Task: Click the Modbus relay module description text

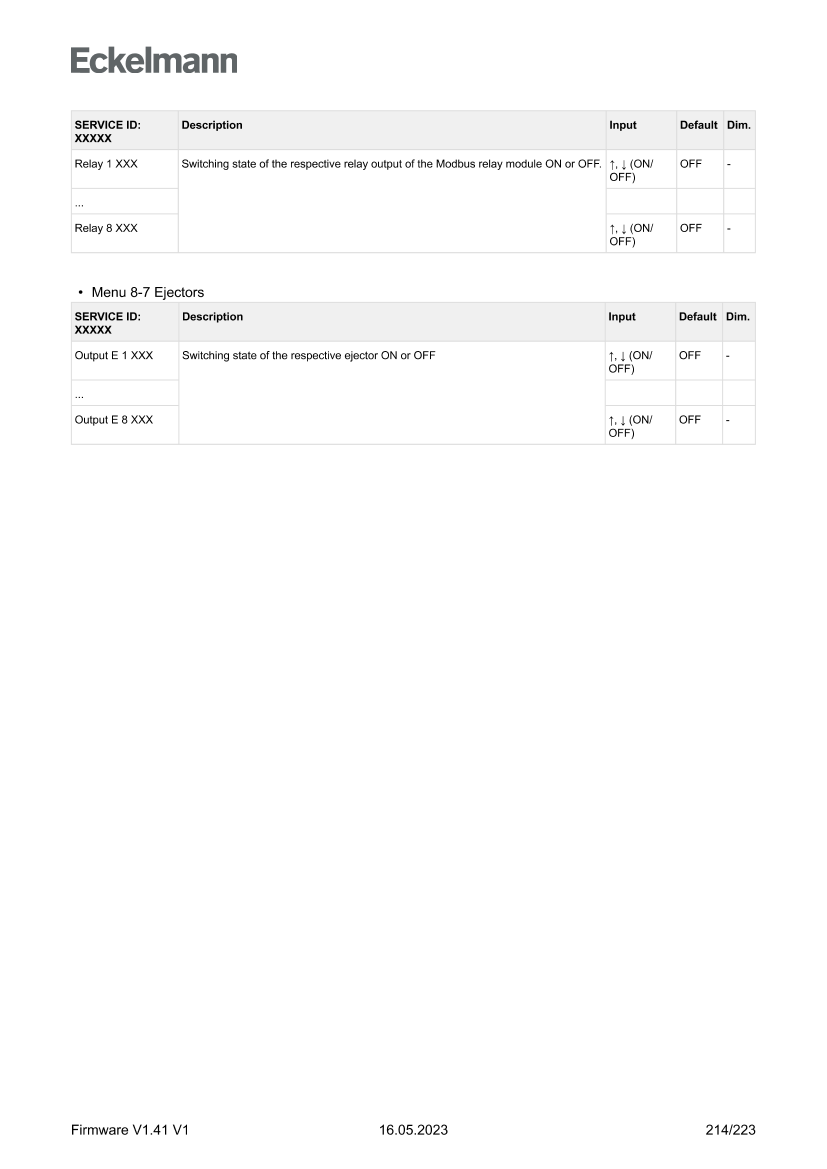Action: (391, 164)
